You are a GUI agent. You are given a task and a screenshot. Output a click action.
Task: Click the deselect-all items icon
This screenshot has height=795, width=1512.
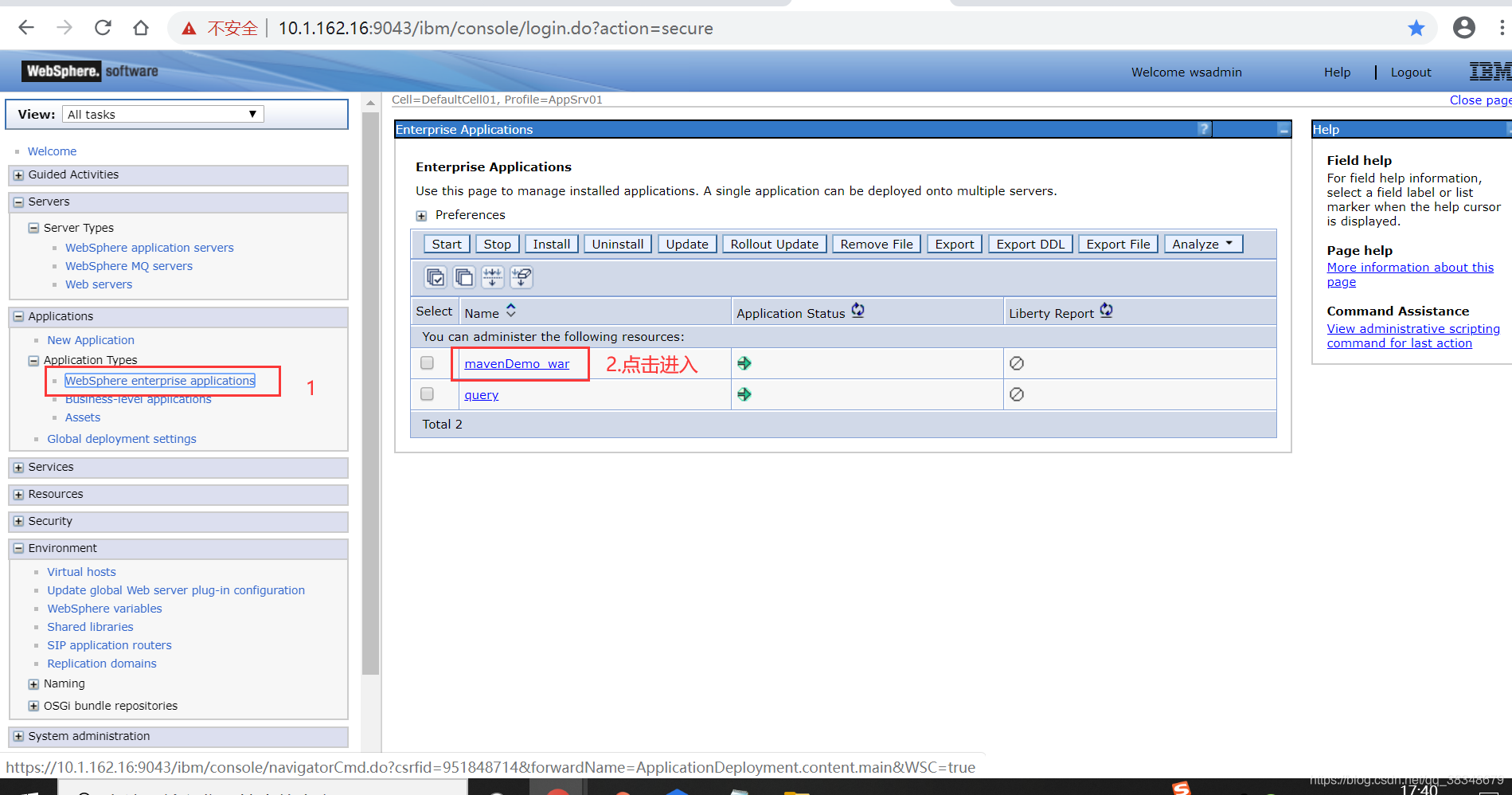pyautogui.click(x=464, y=277)
